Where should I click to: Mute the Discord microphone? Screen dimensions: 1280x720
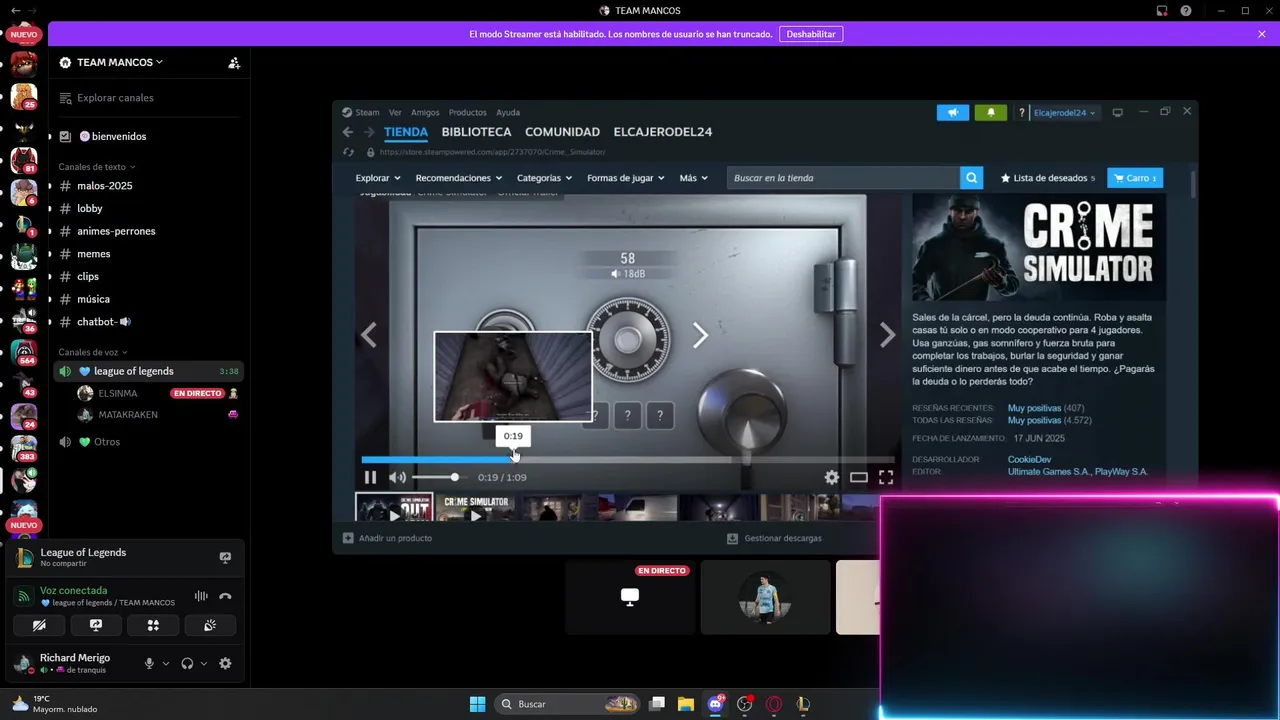click(x=149, y=663)
